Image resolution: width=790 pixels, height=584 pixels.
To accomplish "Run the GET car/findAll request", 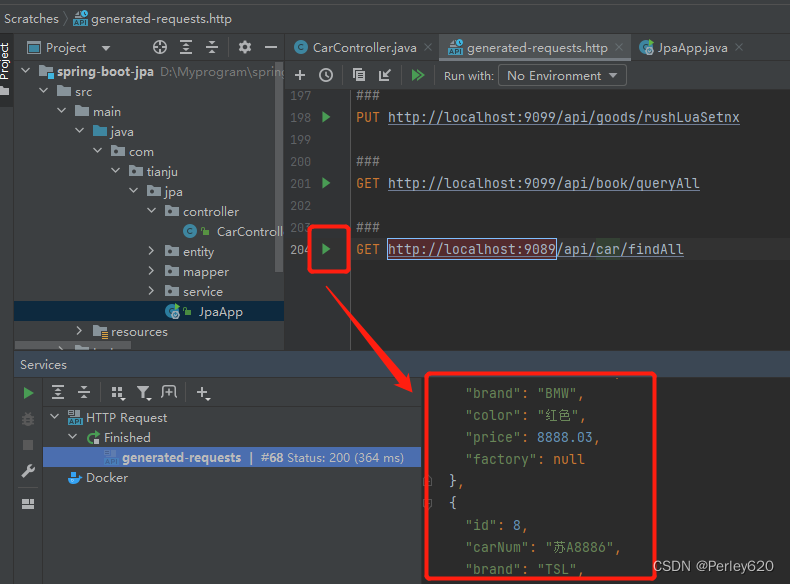I will coord(326,249).
